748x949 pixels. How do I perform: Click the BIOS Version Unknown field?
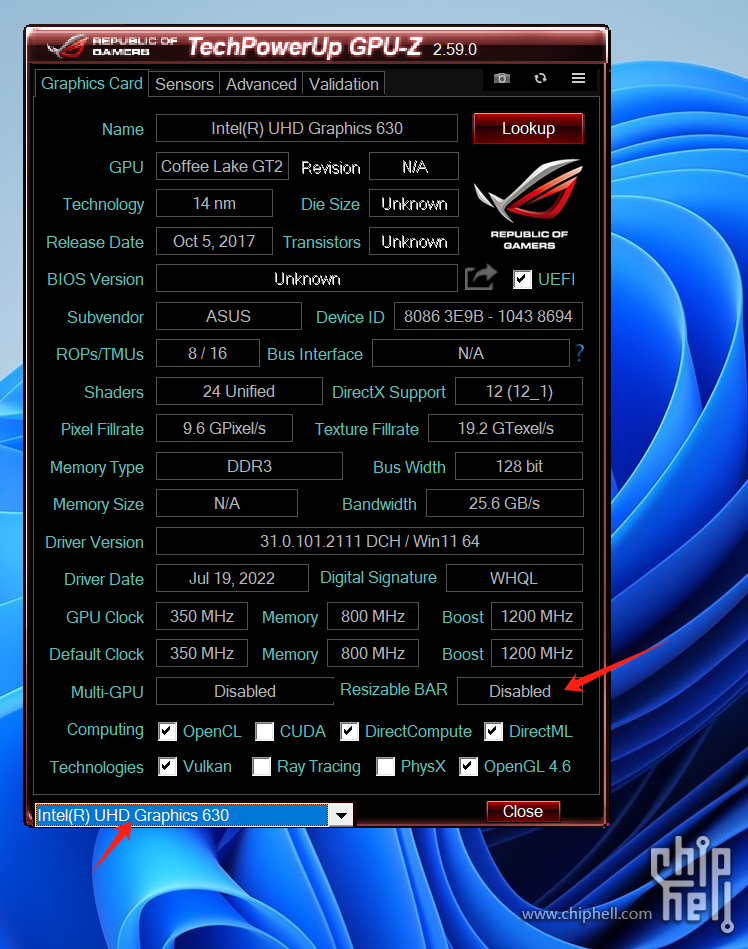tap(307, 278)
